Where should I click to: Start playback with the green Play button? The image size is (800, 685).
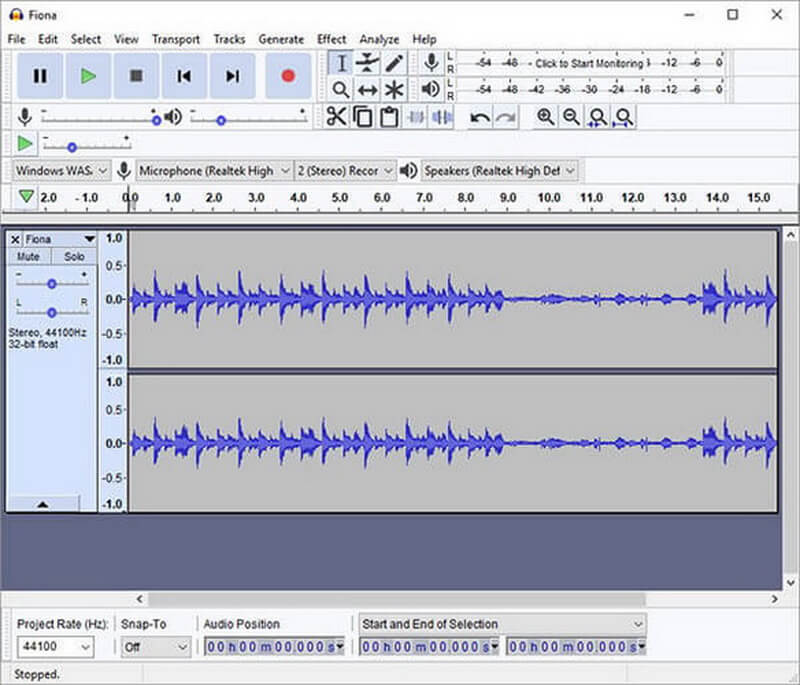pyautogui.click(x=88, y=76)
